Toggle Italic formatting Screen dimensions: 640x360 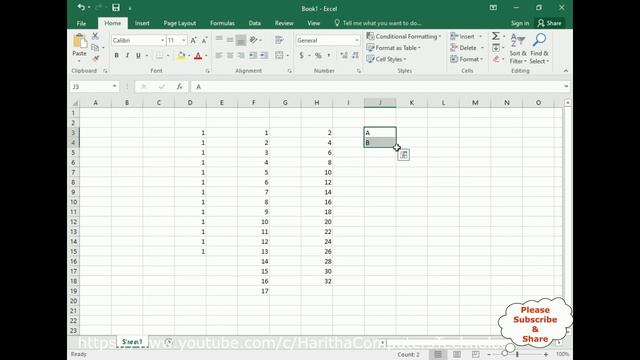tap(127, 56)
